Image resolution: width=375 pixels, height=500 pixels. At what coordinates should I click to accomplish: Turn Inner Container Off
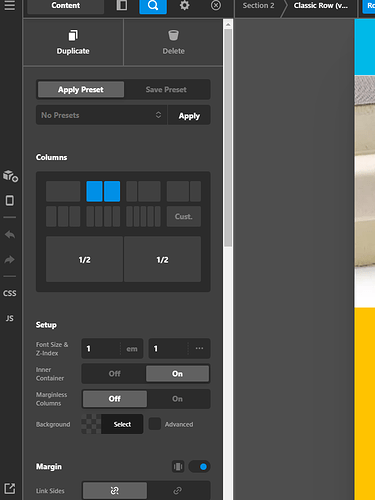point(114,374)
